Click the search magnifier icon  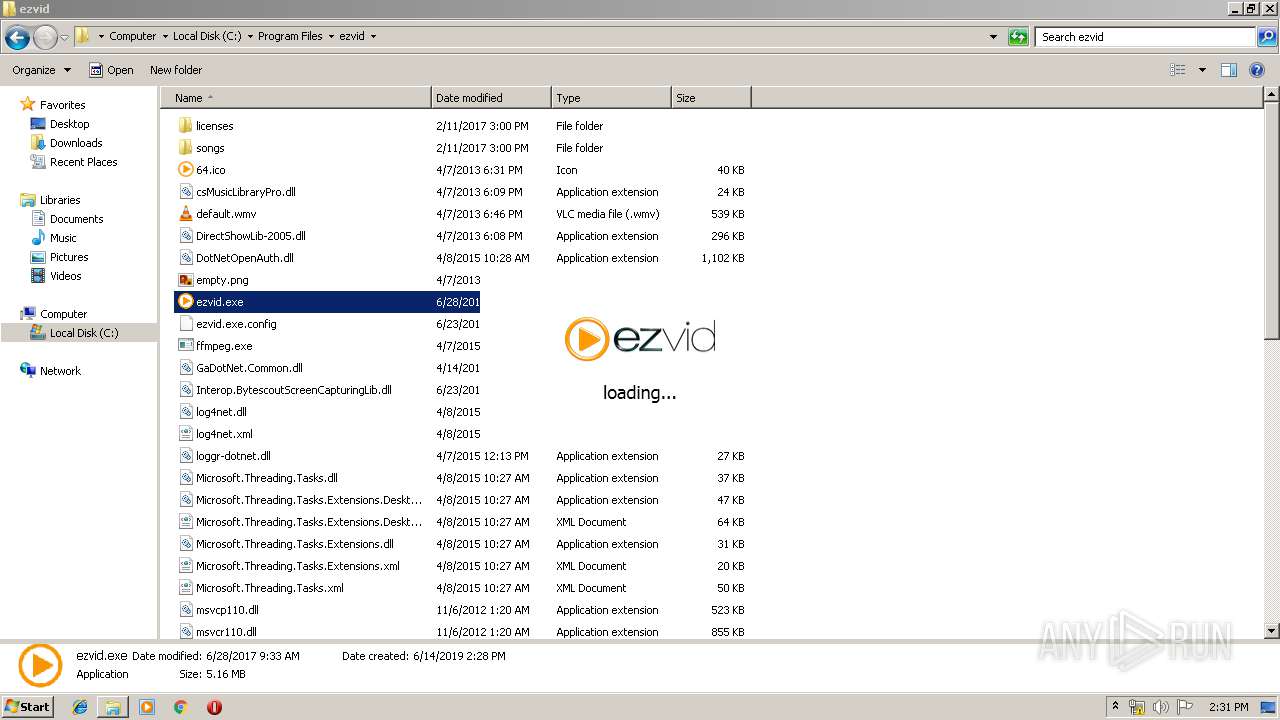tap(1266, 37)
